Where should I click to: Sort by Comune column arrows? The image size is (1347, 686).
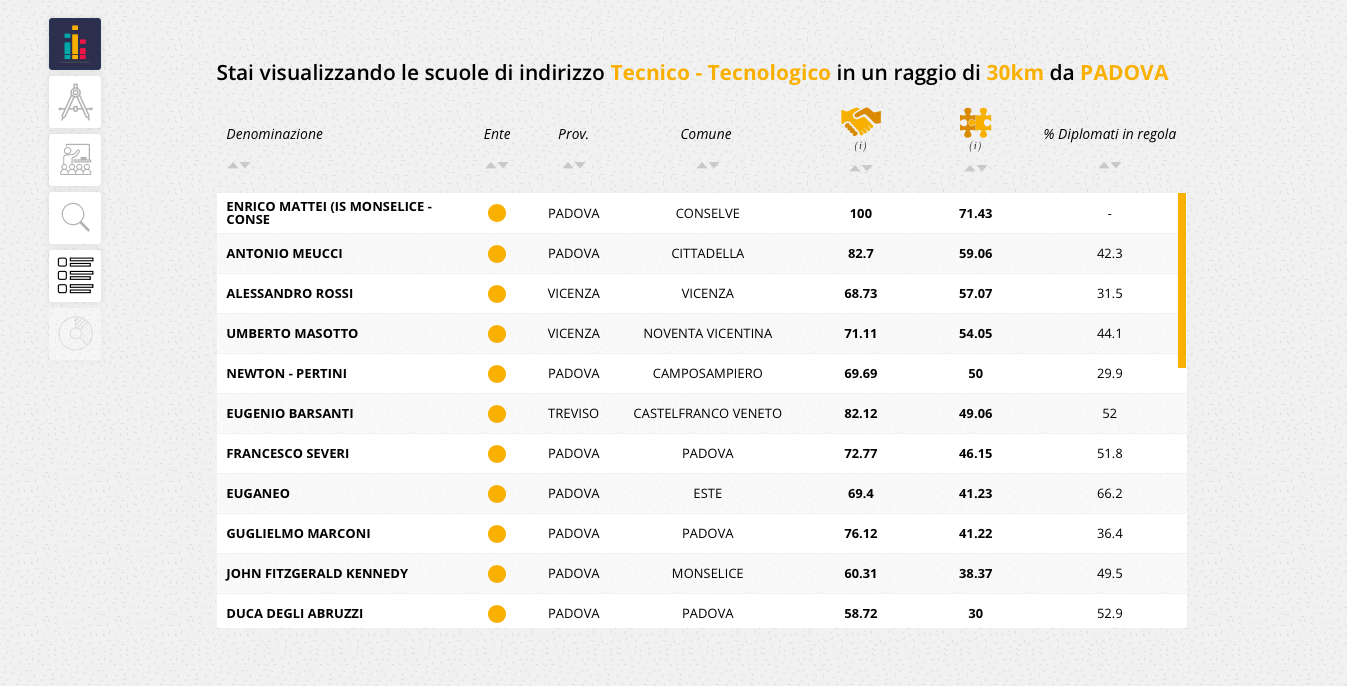pyautogui.click(x=707, y=165)
